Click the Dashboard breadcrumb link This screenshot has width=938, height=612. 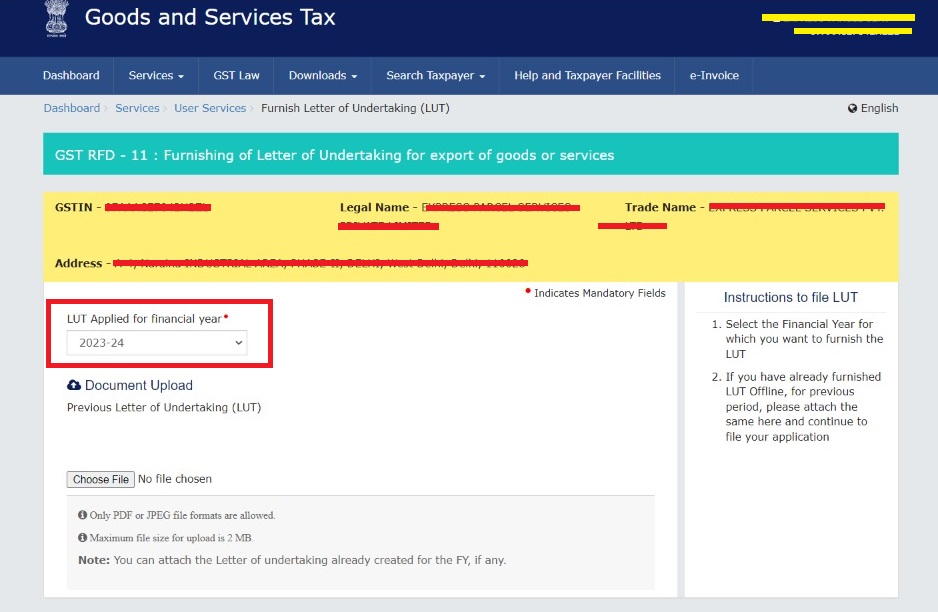coord(71,108)
